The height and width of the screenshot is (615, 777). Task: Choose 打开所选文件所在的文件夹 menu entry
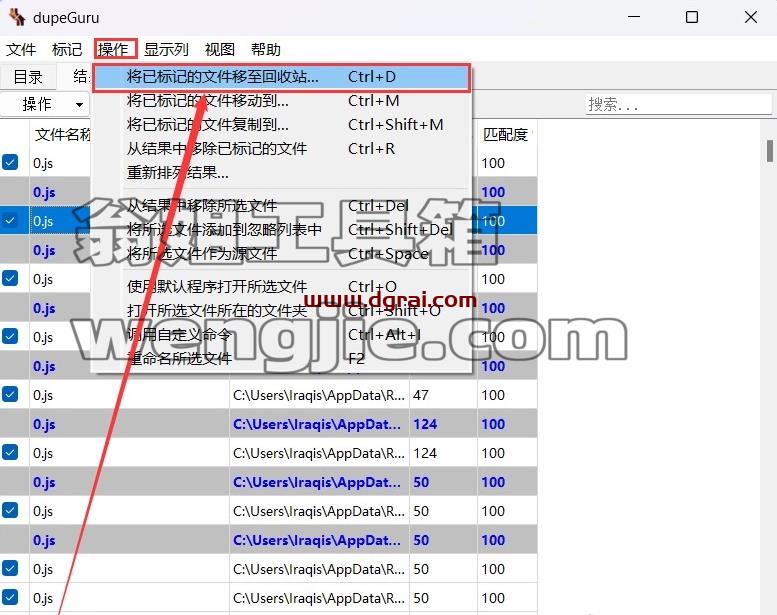(281, 311)
